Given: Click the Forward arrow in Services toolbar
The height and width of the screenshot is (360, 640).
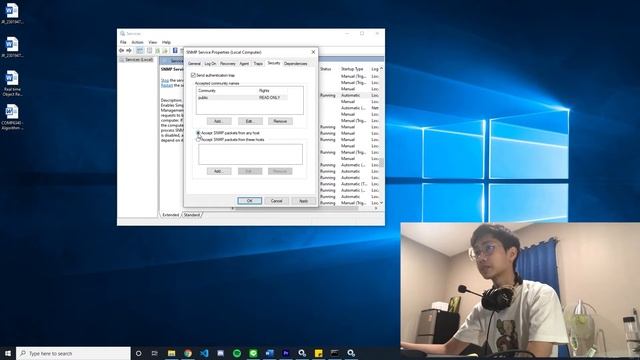Looking at the screenshot, I should click(129, 51).
